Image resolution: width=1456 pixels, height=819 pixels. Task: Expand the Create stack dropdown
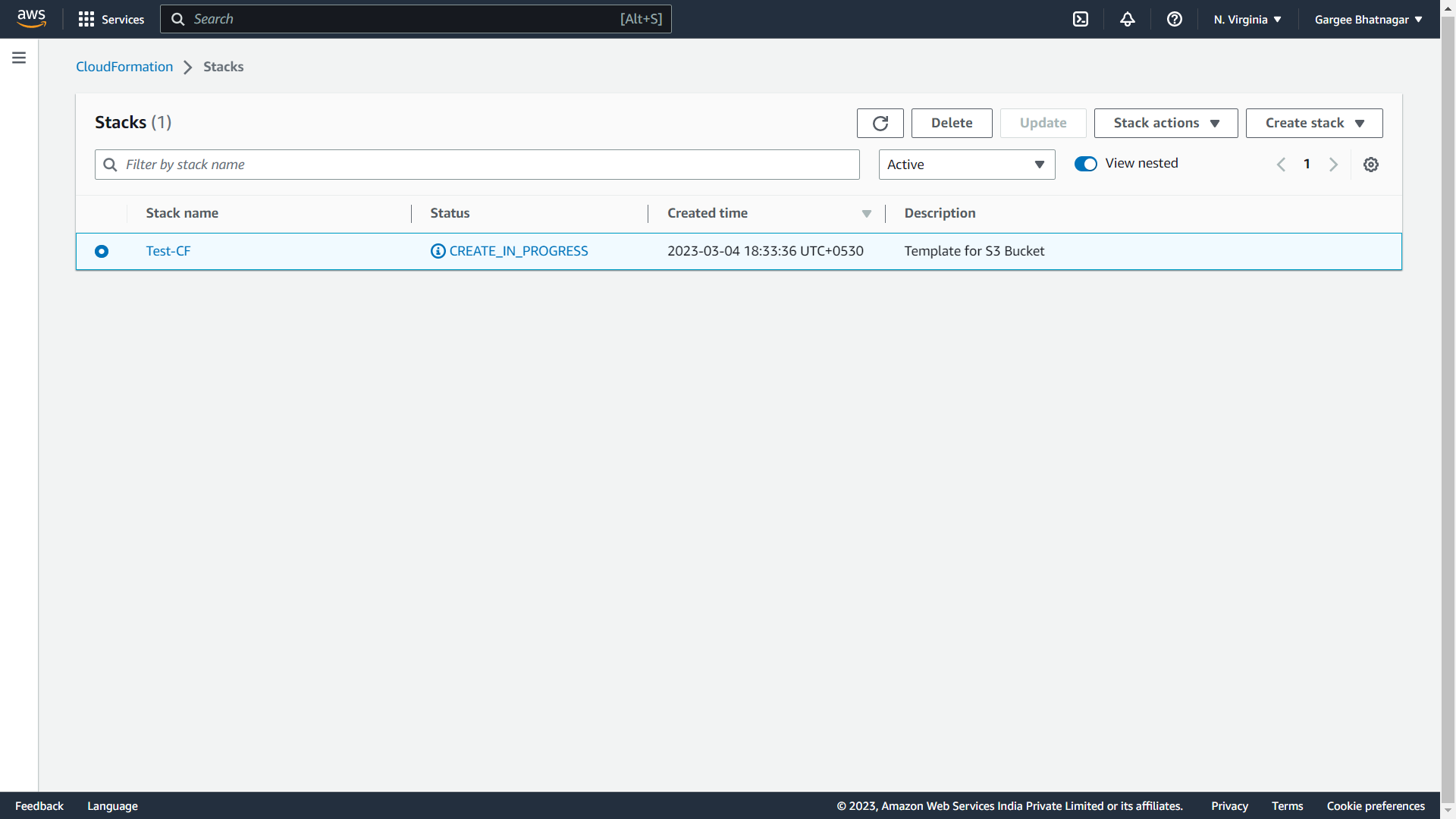coord(1313,123)
